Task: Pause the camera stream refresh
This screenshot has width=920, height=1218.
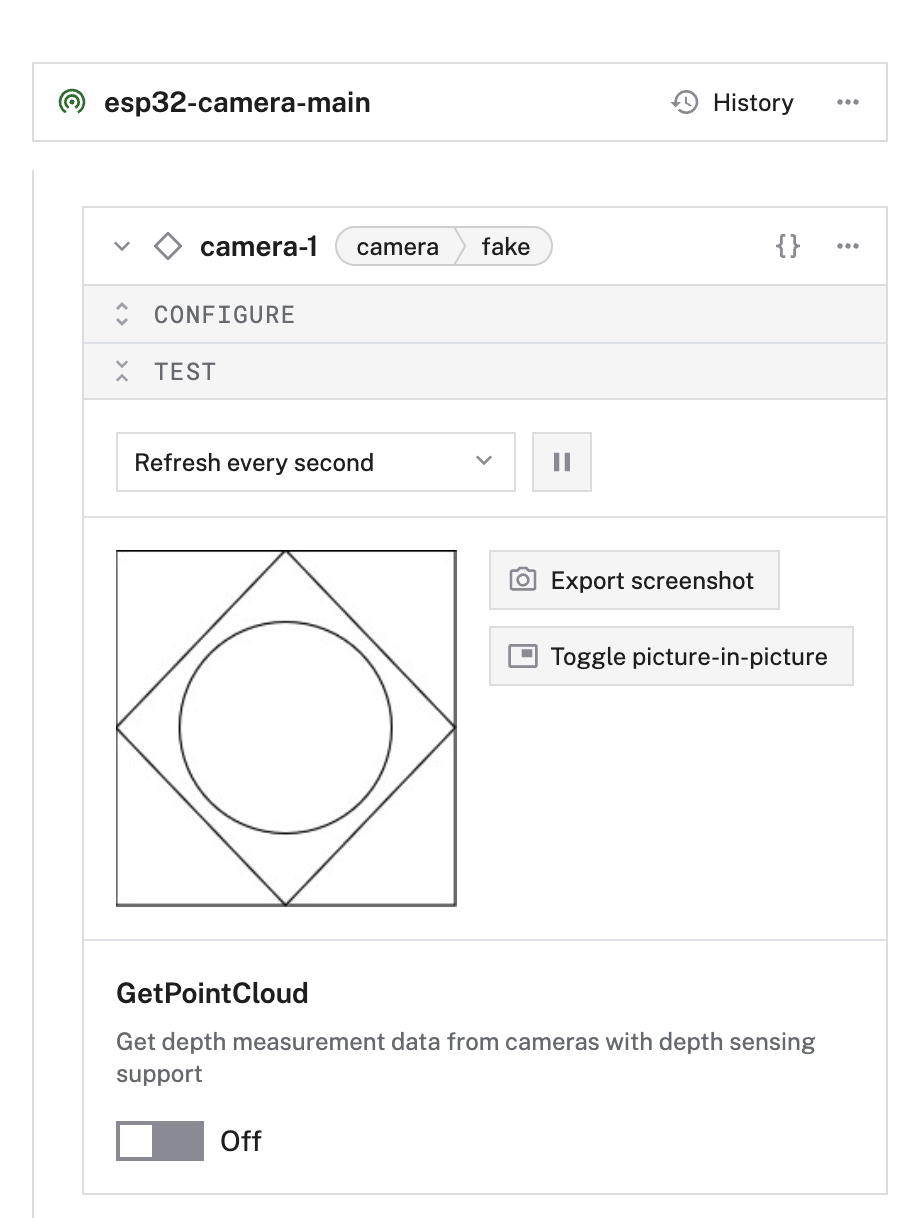Action: 562,462
